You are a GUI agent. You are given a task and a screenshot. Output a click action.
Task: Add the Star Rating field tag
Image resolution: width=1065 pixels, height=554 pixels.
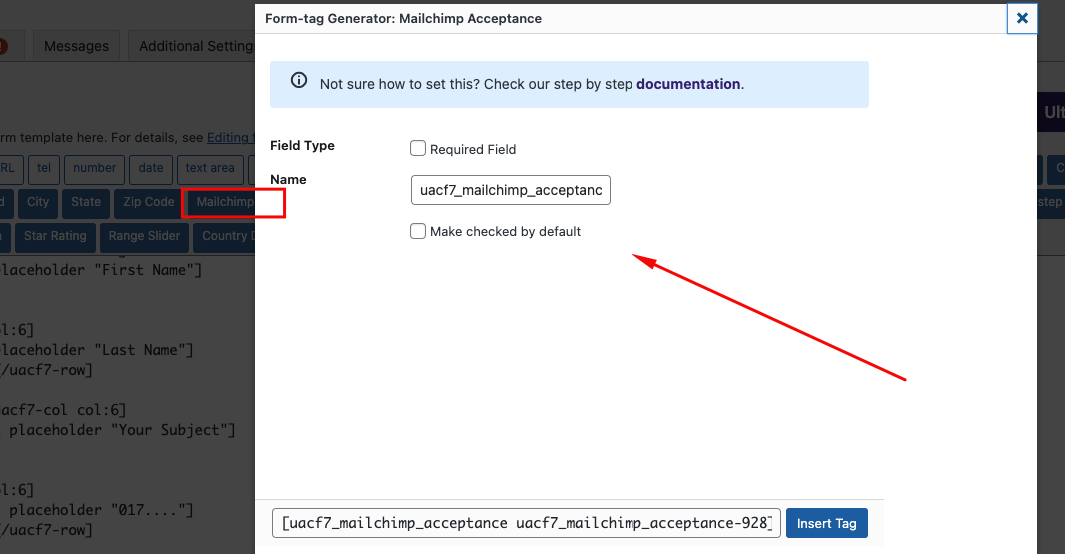(x=56, y=236)
